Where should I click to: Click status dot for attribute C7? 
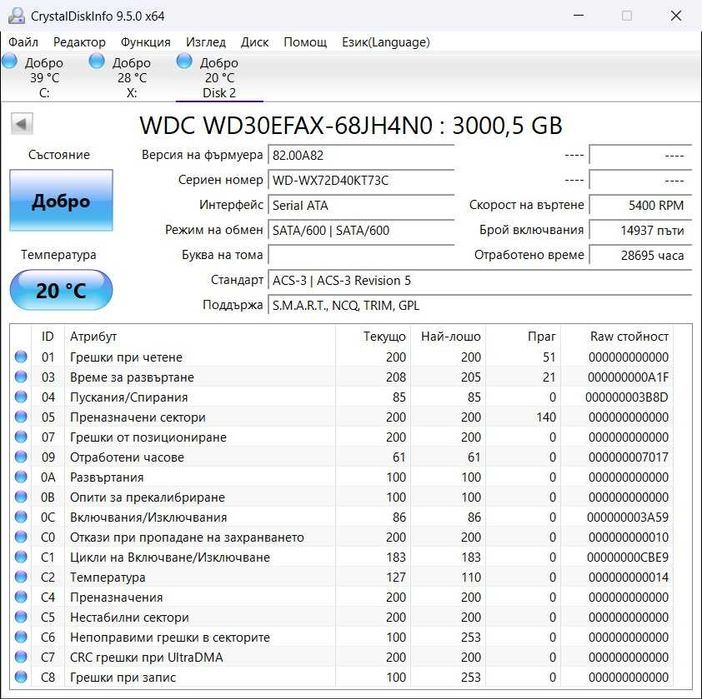[x=21, y=657]
